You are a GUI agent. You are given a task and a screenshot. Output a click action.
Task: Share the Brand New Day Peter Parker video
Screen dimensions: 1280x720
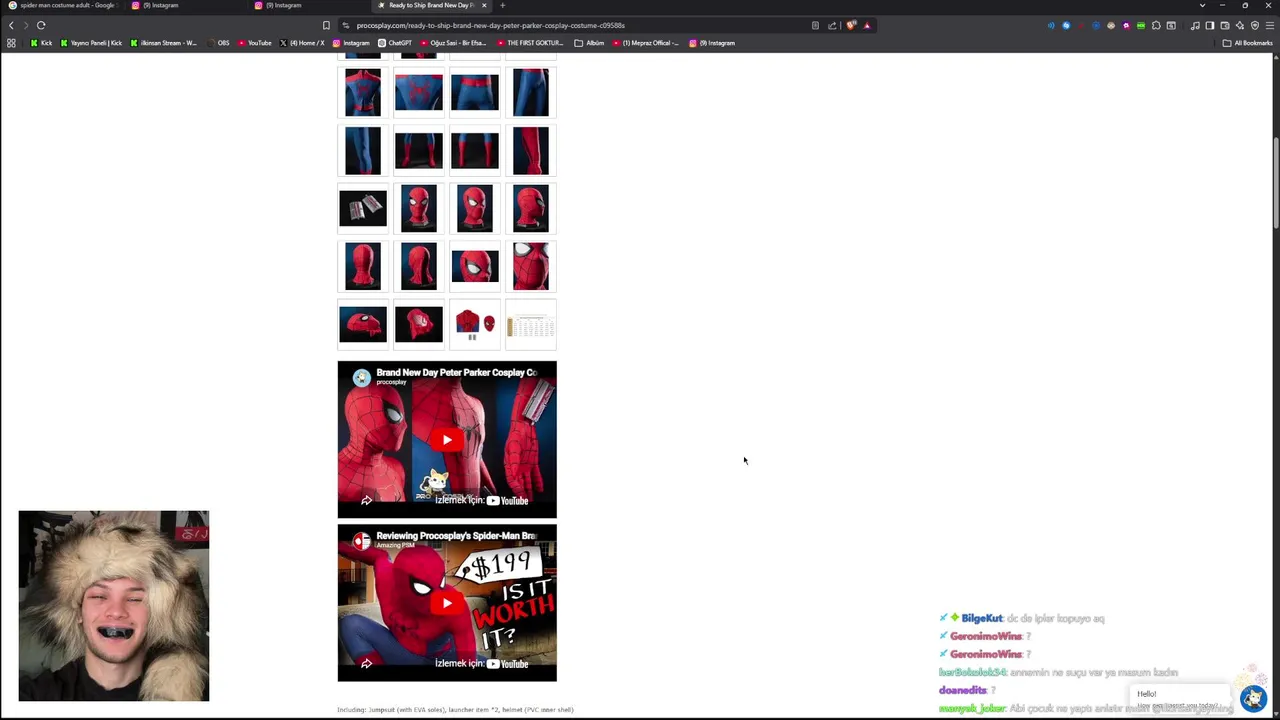click(366, 500)
